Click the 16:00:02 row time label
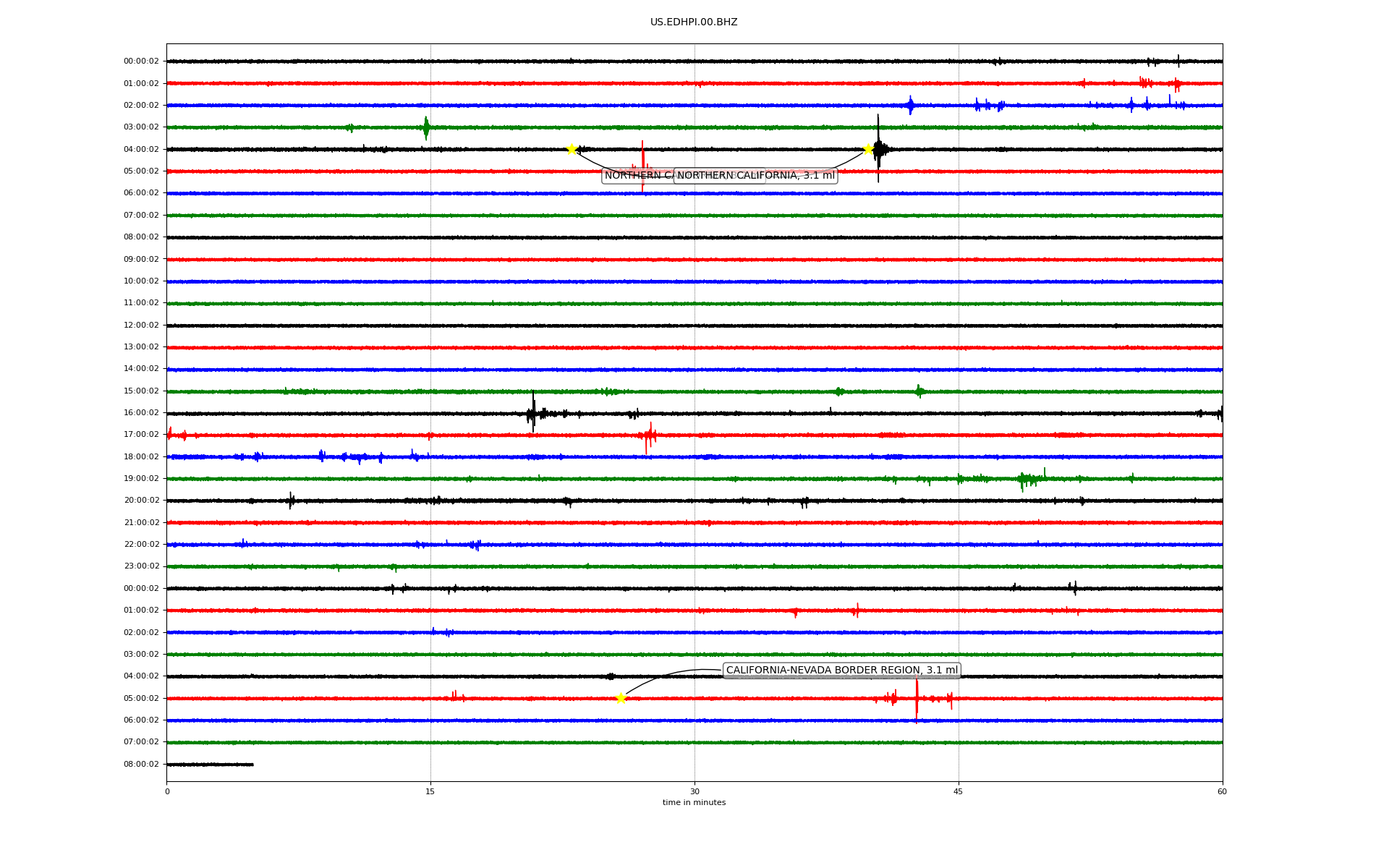 (141, 413)
